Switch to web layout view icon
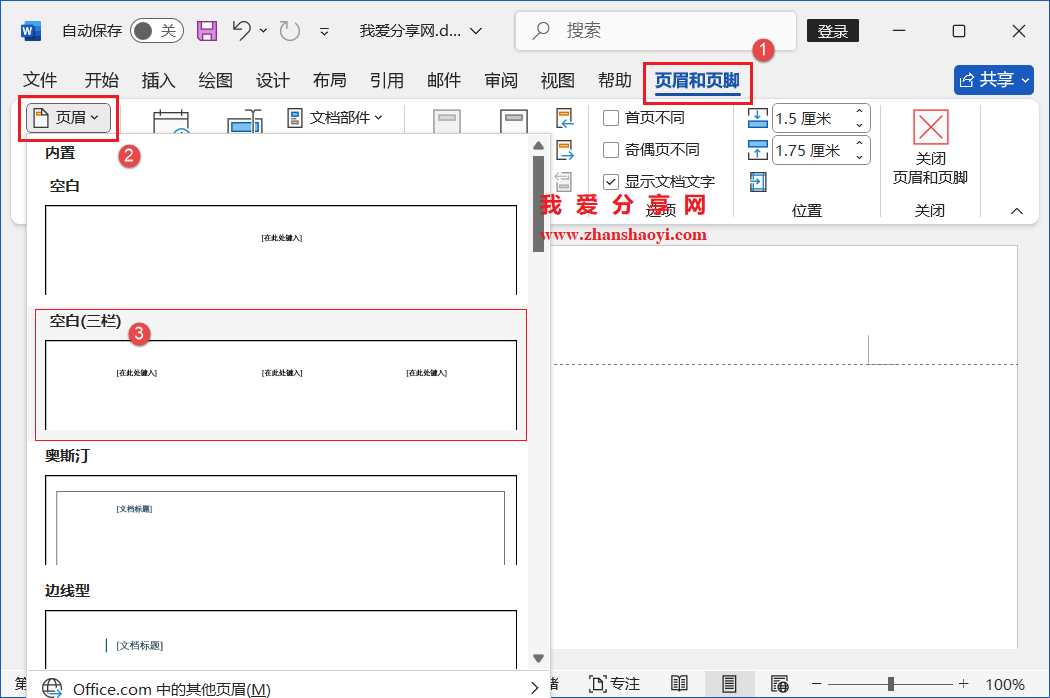The height and width of the screenshot is (698, 1050). (779, 684)
